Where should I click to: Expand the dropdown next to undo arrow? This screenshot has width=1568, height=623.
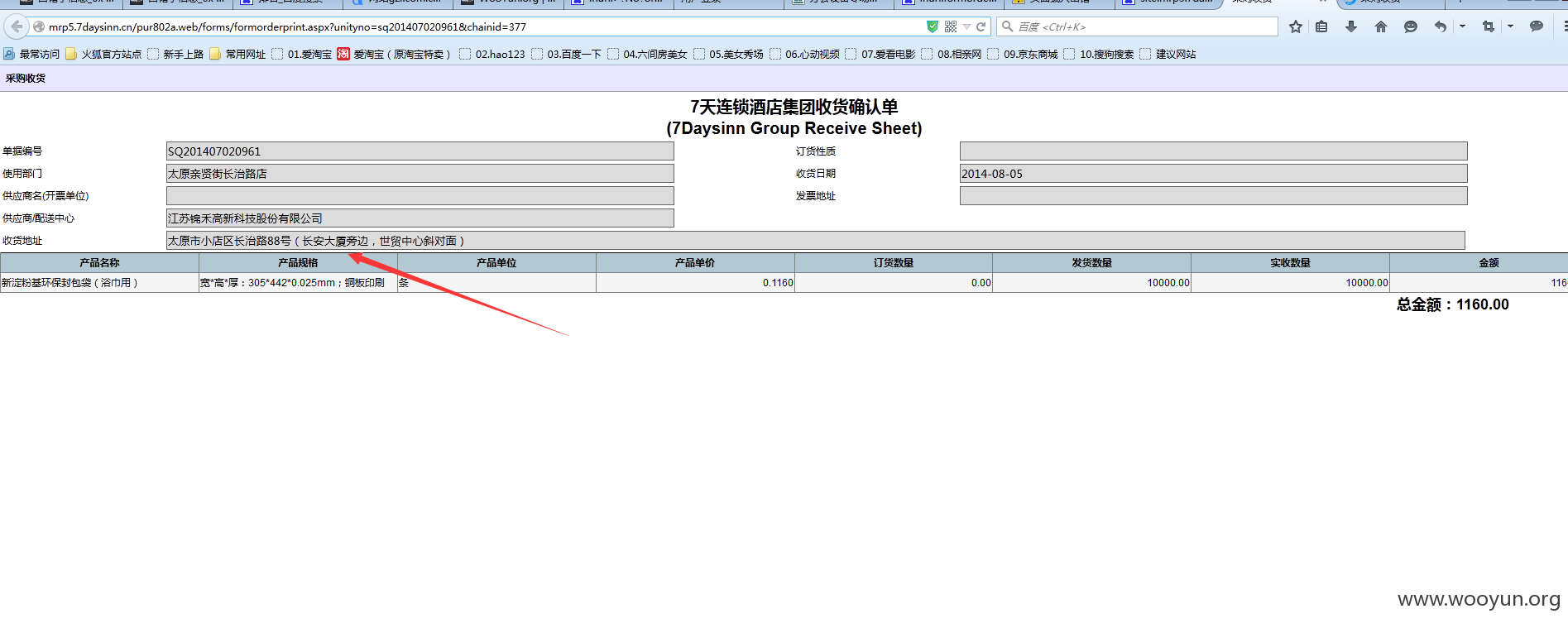[x=1462, y=26]
